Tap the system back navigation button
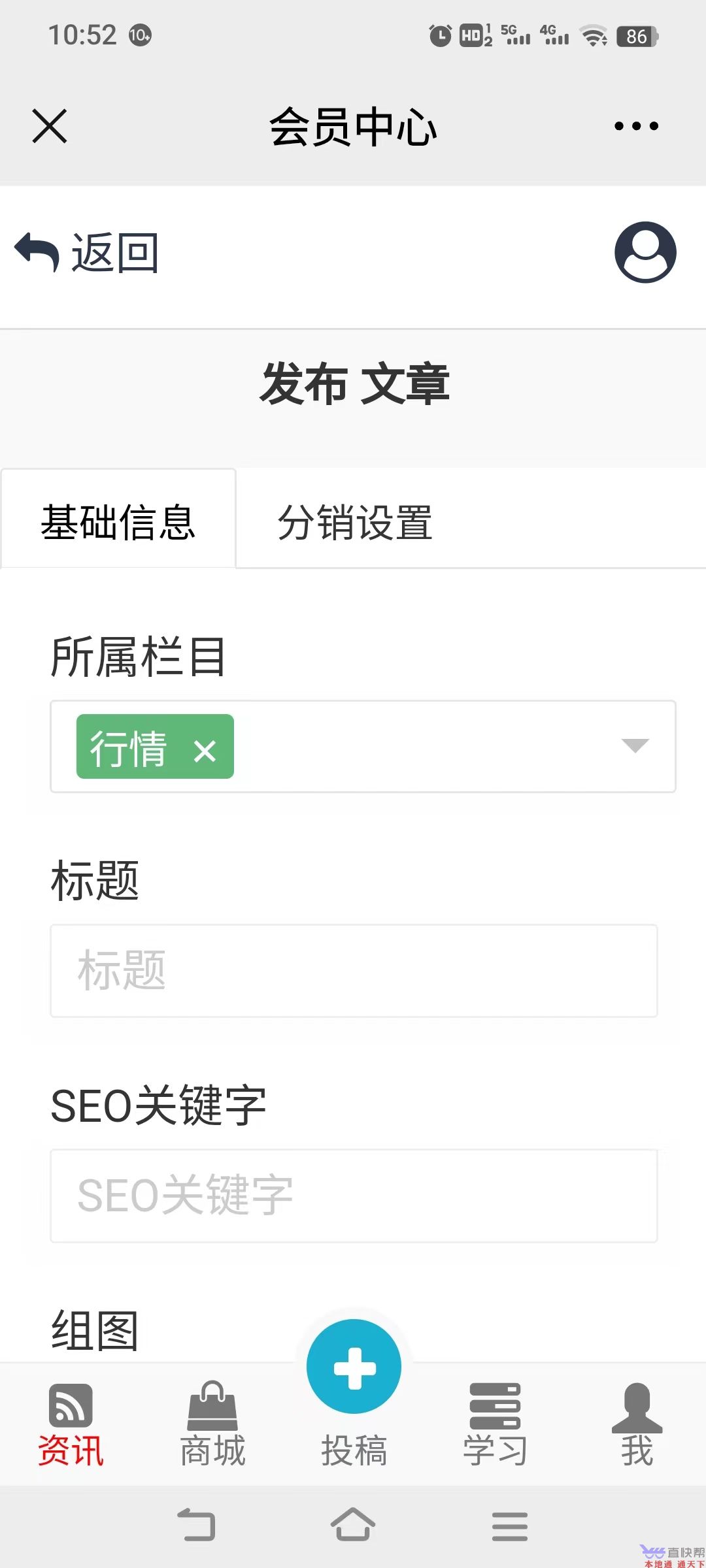Image resolution: width=706 pixels, height=1568 pixels. tap(196, 1525)
